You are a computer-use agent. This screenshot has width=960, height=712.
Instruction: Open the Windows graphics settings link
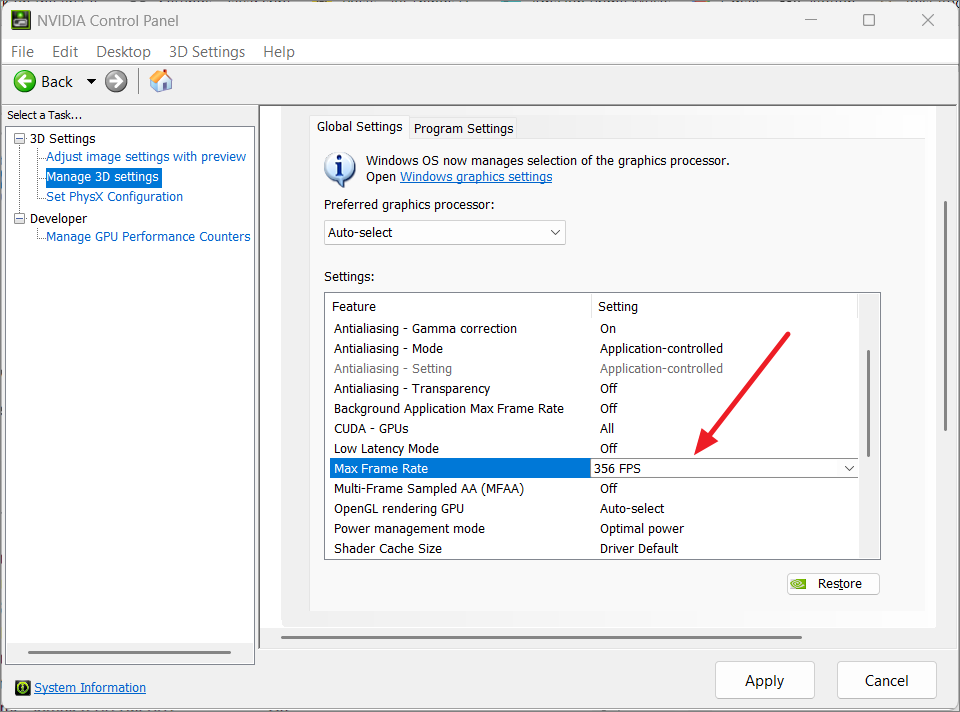click(x=476, y=177)
